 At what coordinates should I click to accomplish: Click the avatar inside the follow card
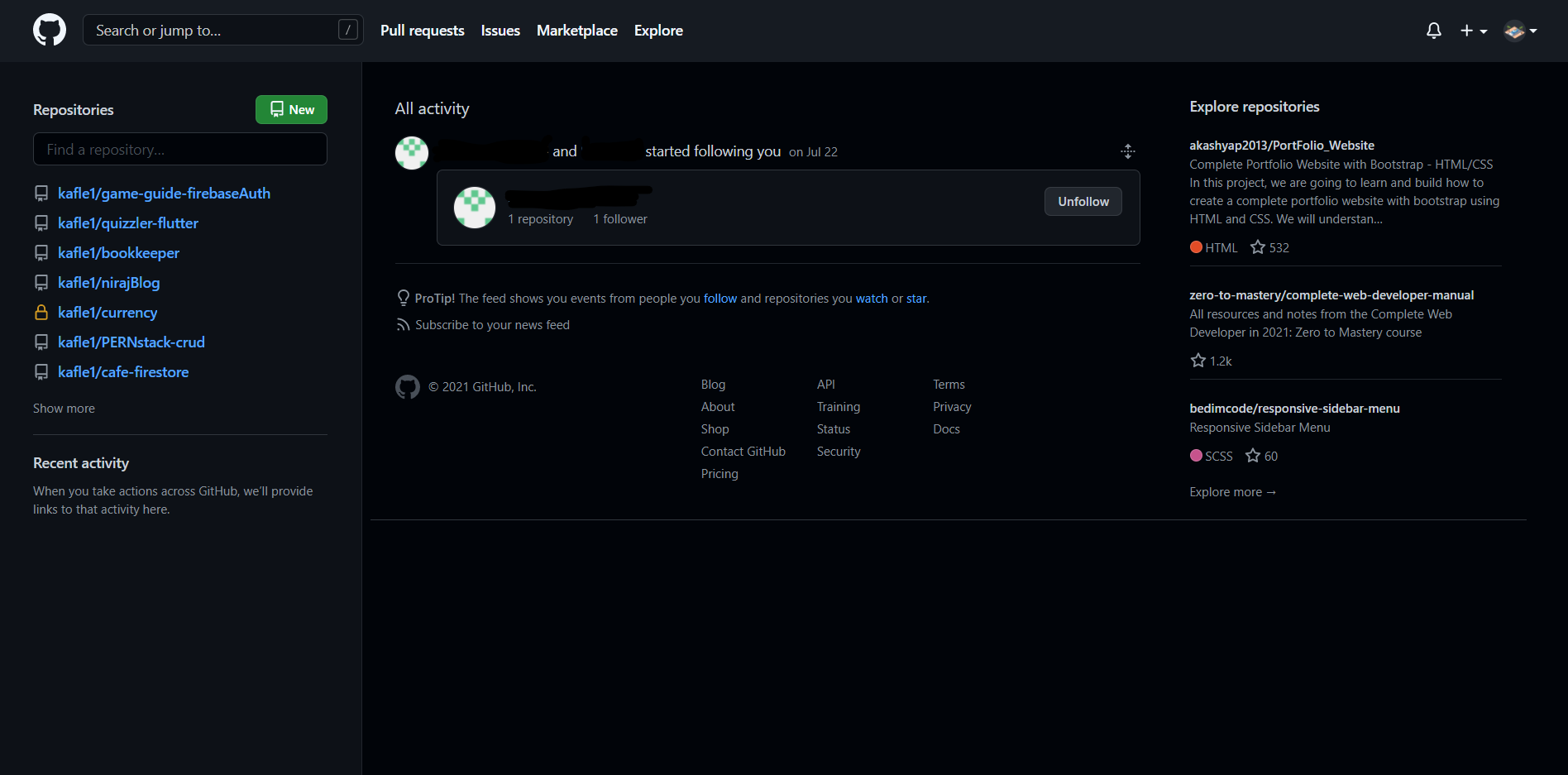coord(475,208)
